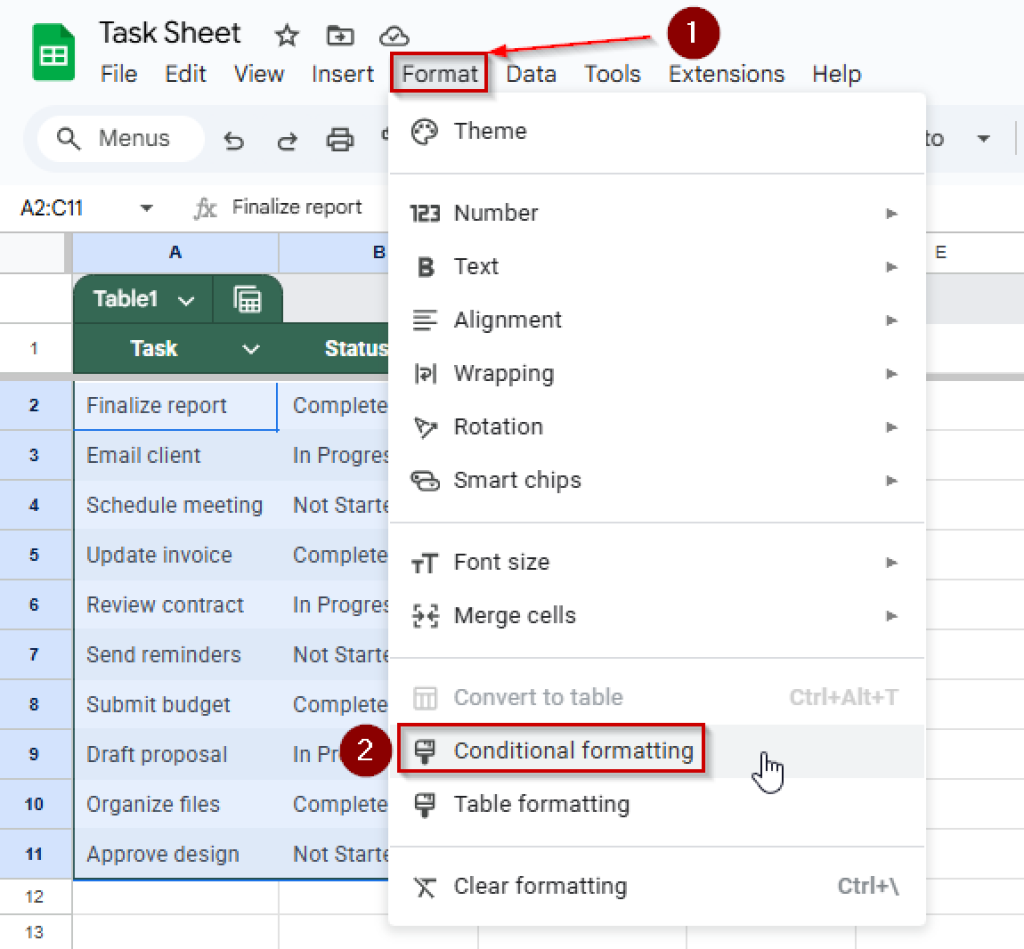
Task: Click the undo arrow in toolbar
Action: pos(234,140)
